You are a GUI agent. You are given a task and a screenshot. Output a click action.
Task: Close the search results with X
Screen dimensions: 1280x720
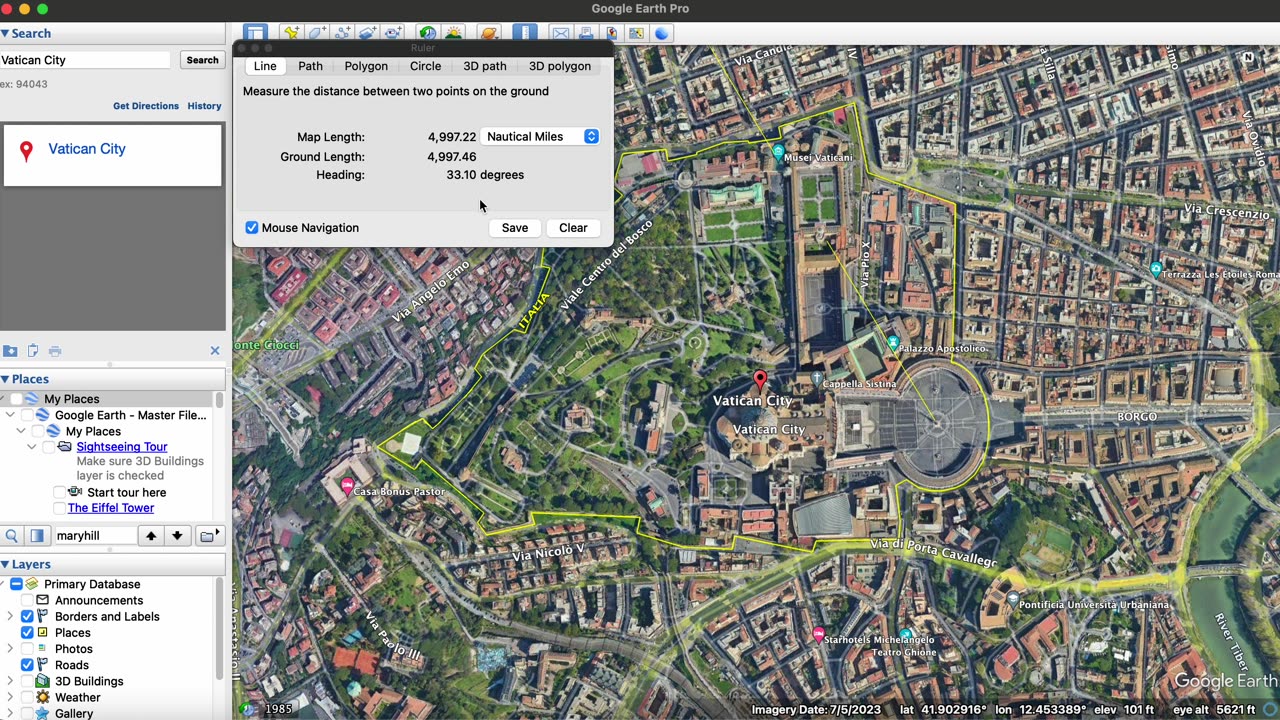pos(214,351)
